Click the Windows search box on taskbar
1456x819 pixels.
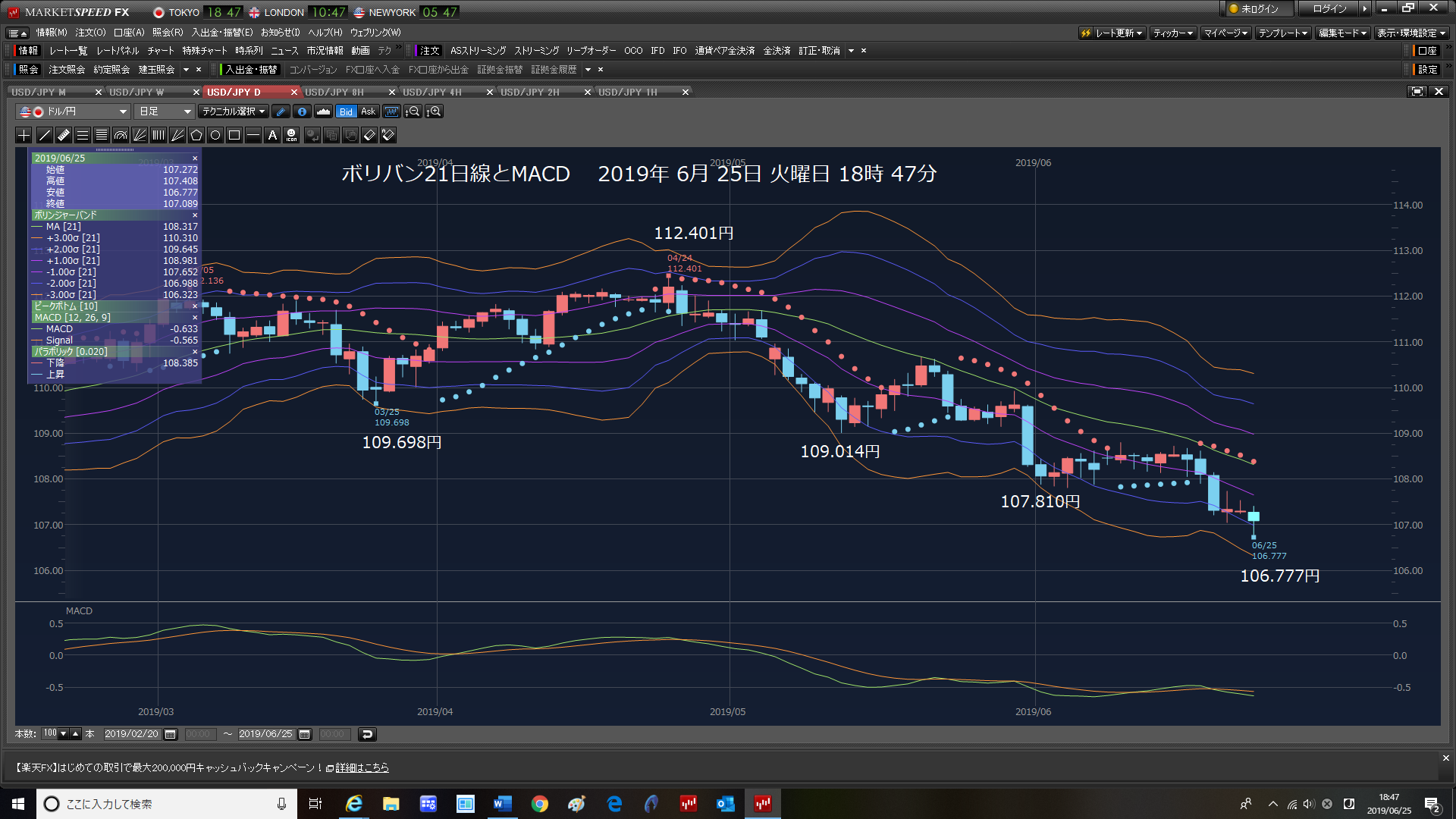click(x=167, y=804)
